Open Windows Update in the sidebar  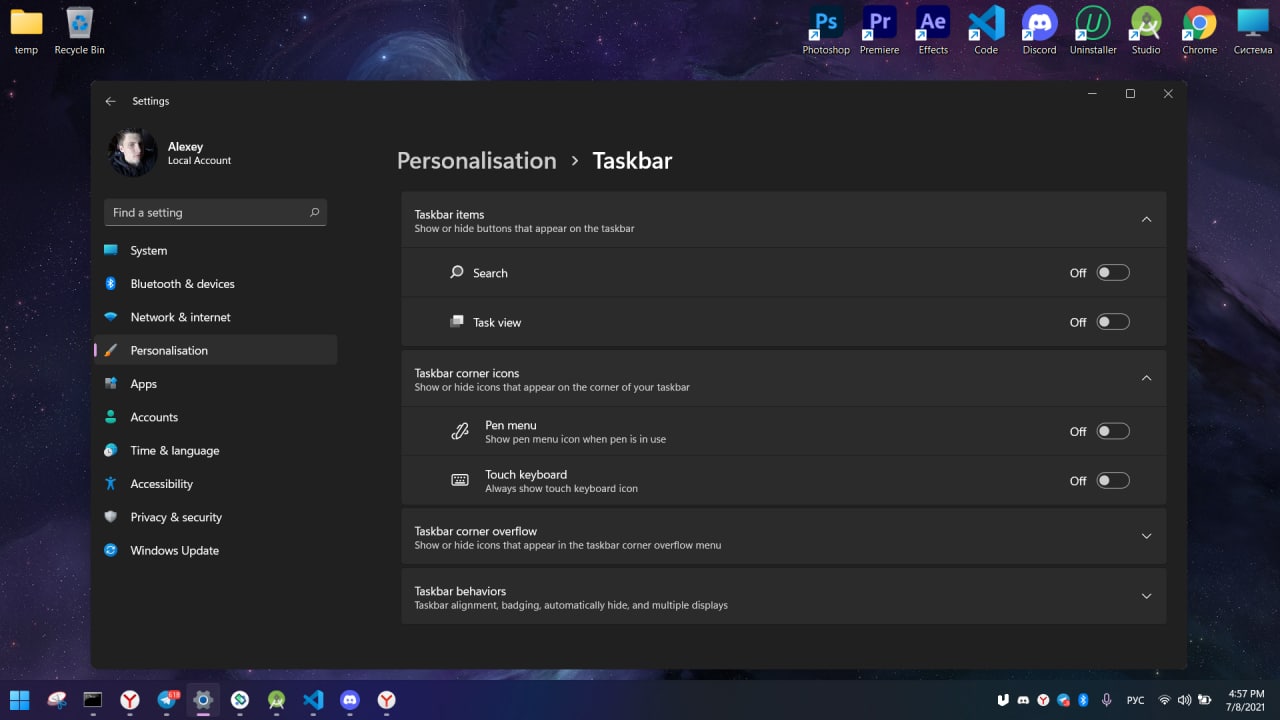[216, 550]
